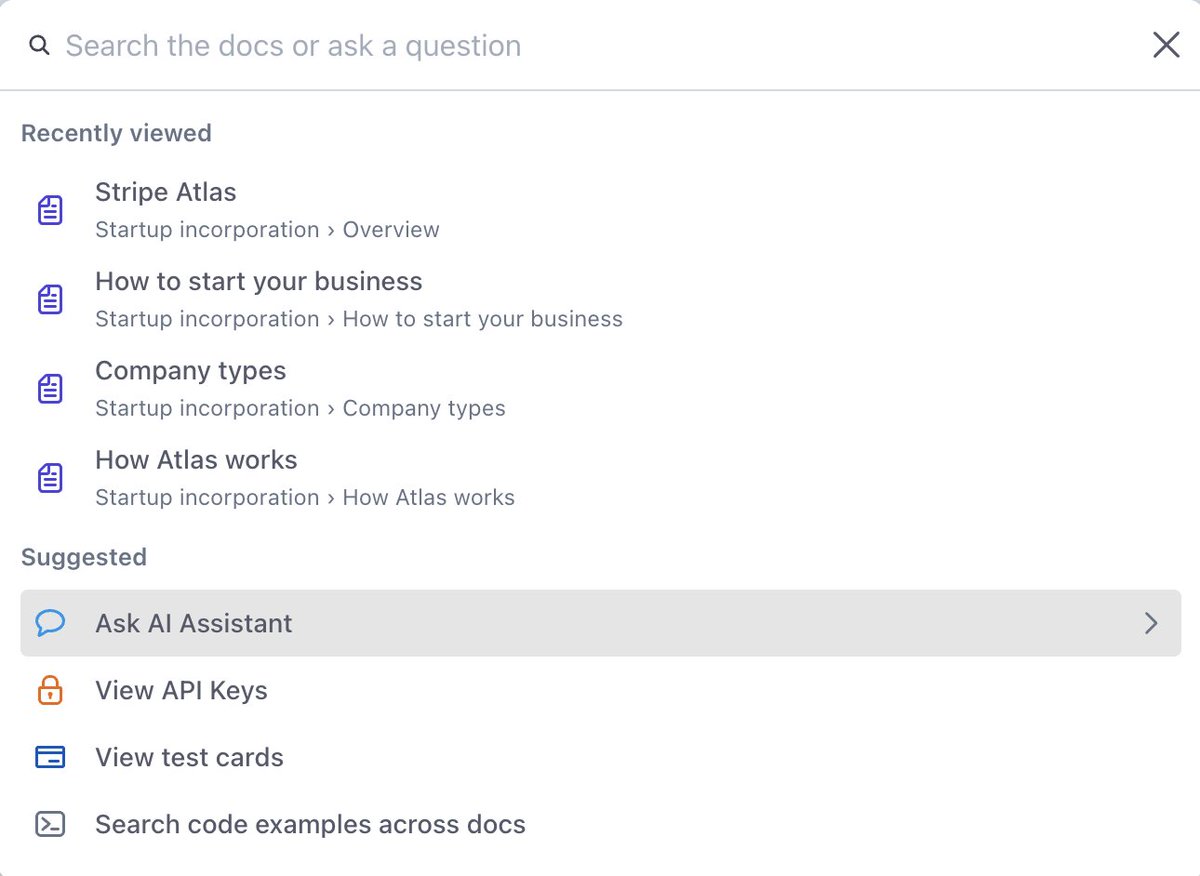The width and height of the screenshot is (1200, 876).
Task: Click 'Startup incorporation › Company types' breadcrumb text
Action: click(x=300, y=409)
